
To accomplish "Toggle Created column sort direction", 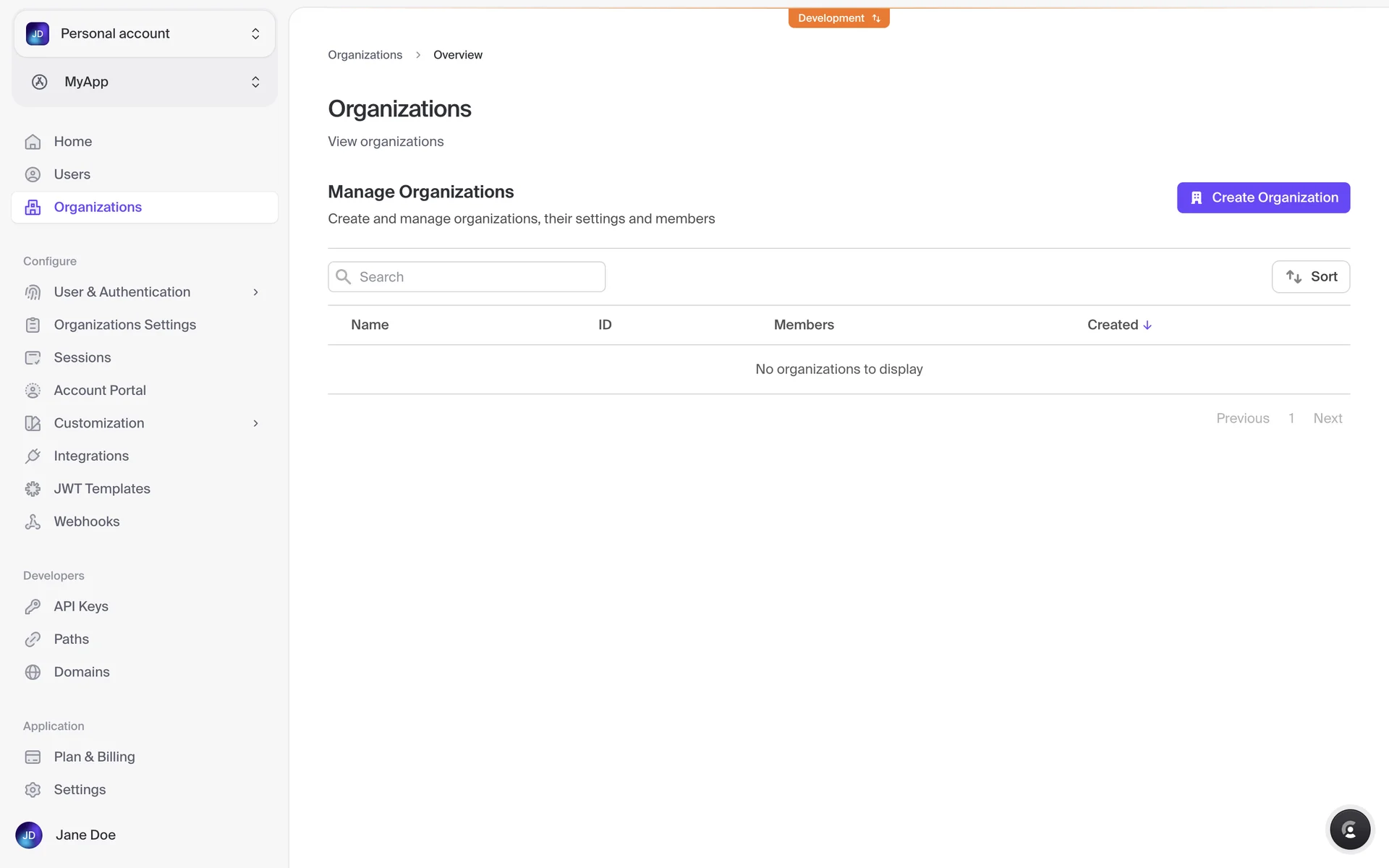I will [x=1119, y=325].
